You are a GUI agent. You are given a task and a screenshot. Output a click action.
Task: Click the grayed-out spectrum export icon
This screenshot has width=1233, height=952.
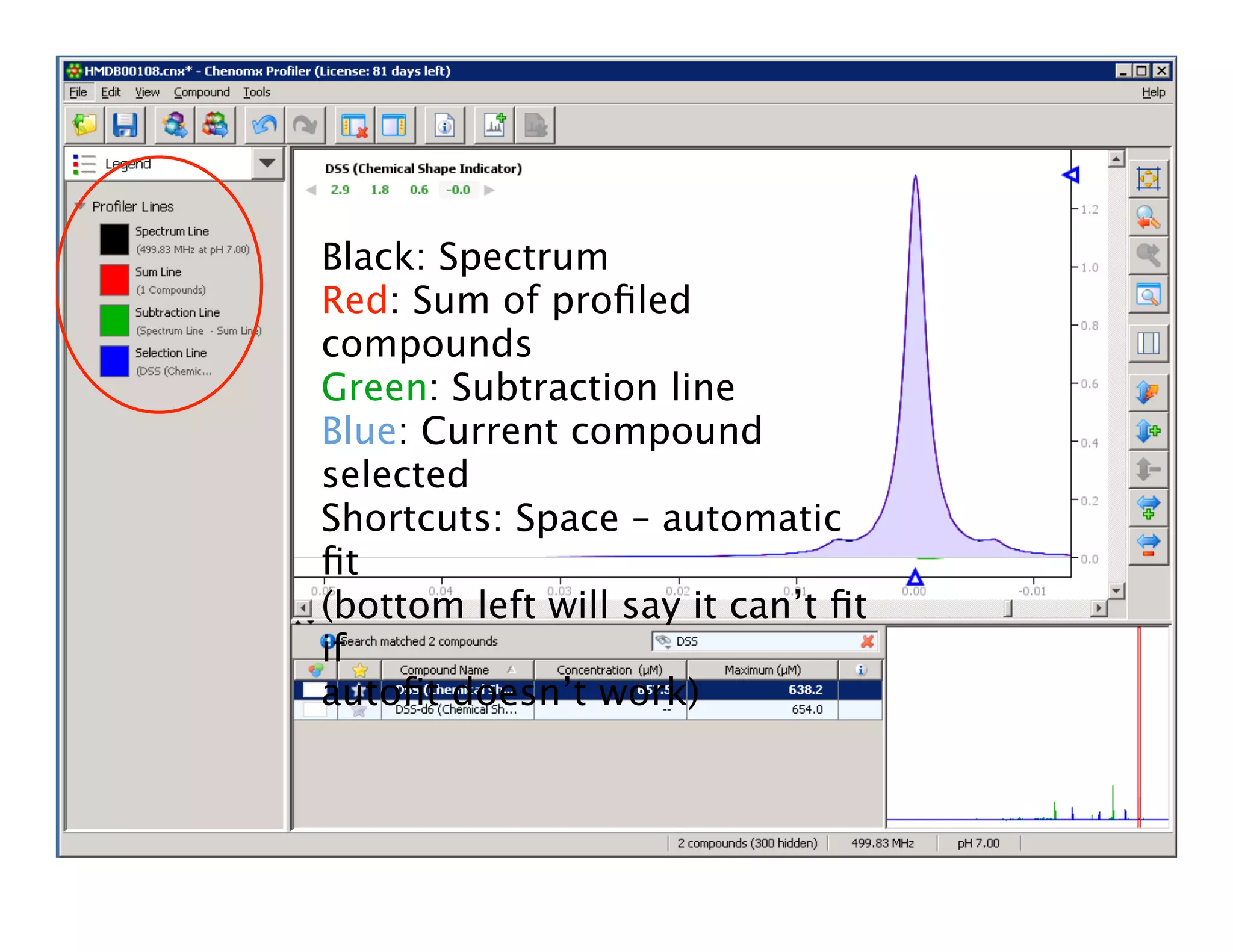(535, 125)
